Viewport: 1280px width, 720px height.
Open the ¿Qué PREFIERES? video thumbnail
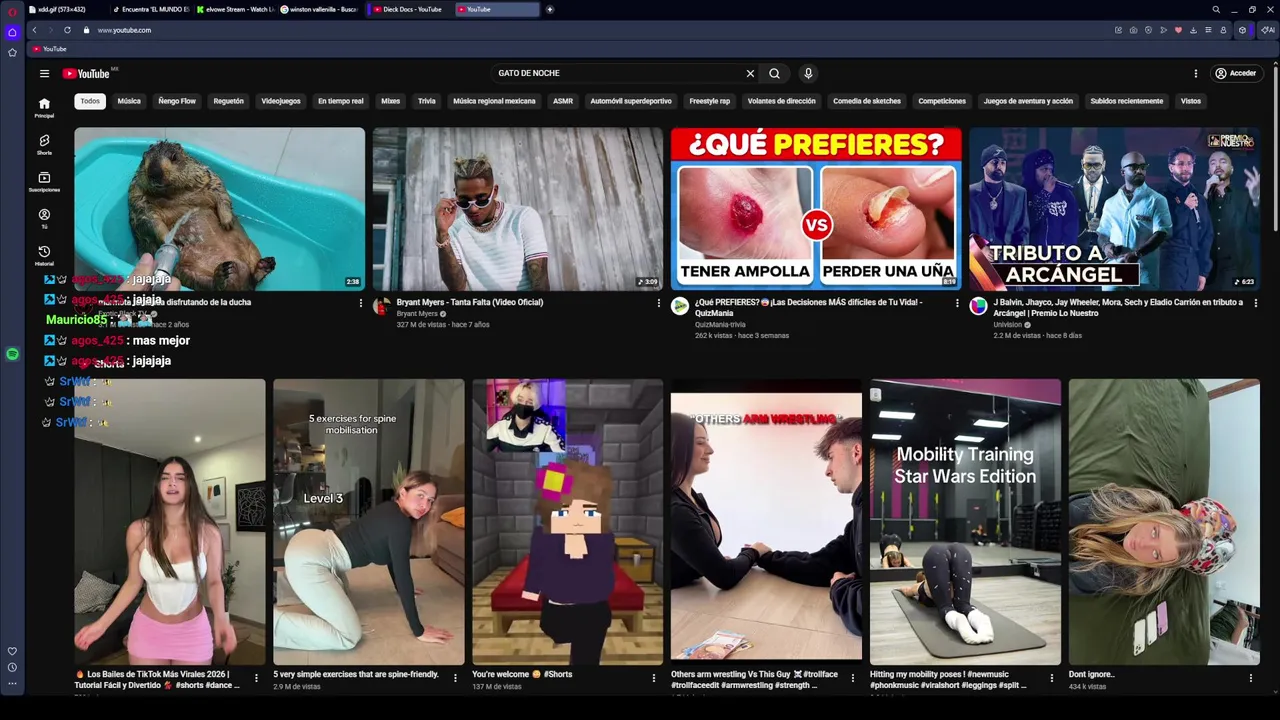tap(816, 209)
